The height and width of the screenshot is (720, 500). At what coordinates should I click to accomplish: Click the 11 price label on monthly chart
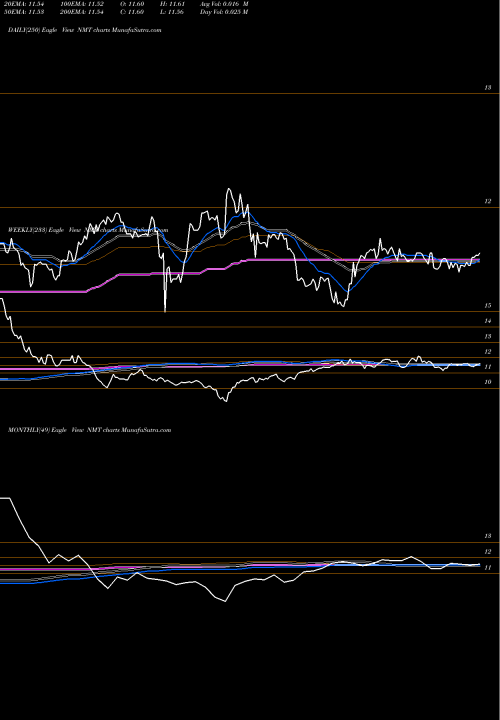(x=488, y=568)
